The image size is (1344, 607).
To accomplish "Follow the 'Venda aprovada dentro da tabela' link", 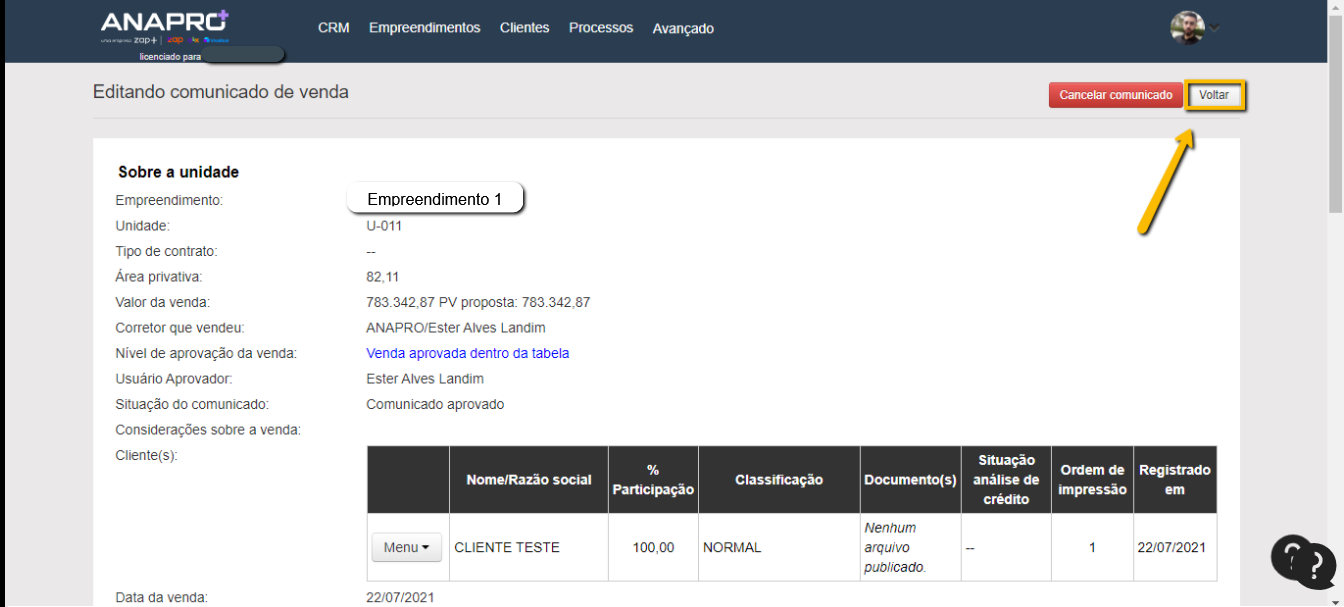I will pyautogui.click(x=467, y=353).
